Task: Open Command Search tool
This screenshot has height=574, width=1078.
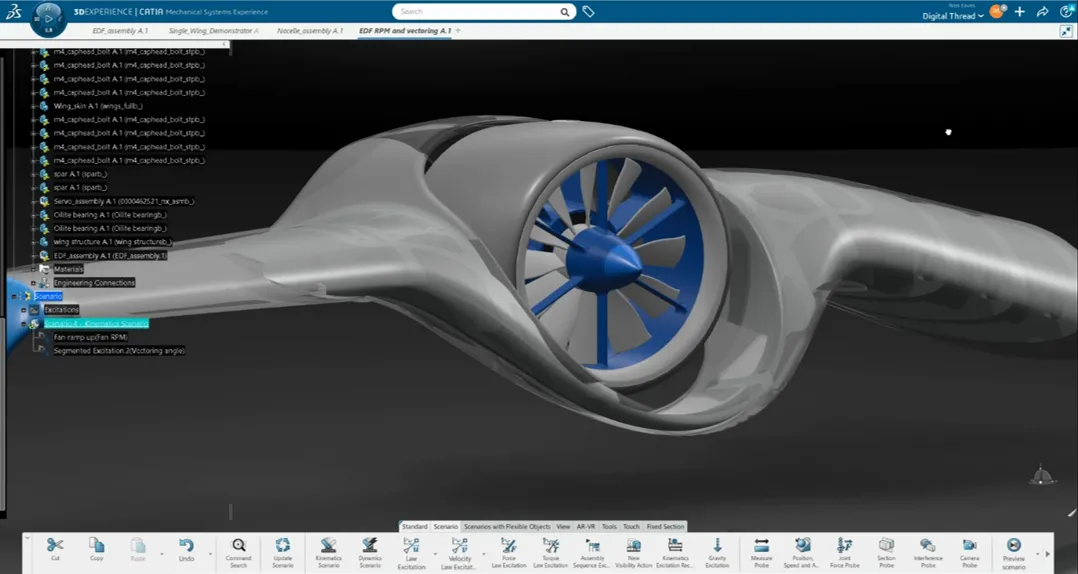Action: 238,553
